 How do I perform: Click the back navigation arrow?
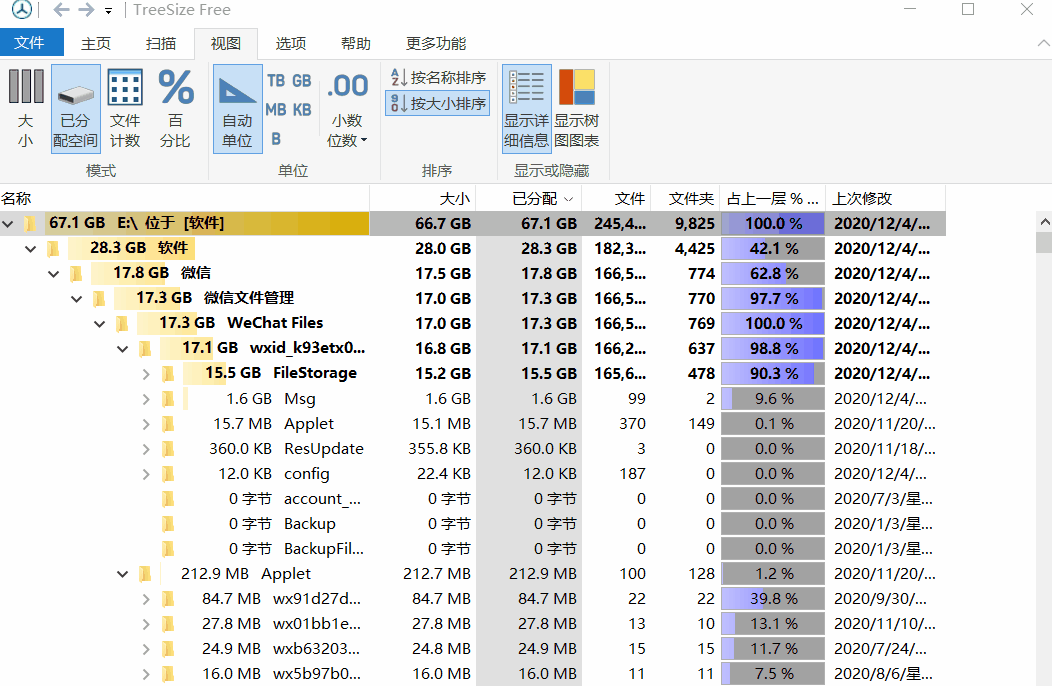[61, 10]
